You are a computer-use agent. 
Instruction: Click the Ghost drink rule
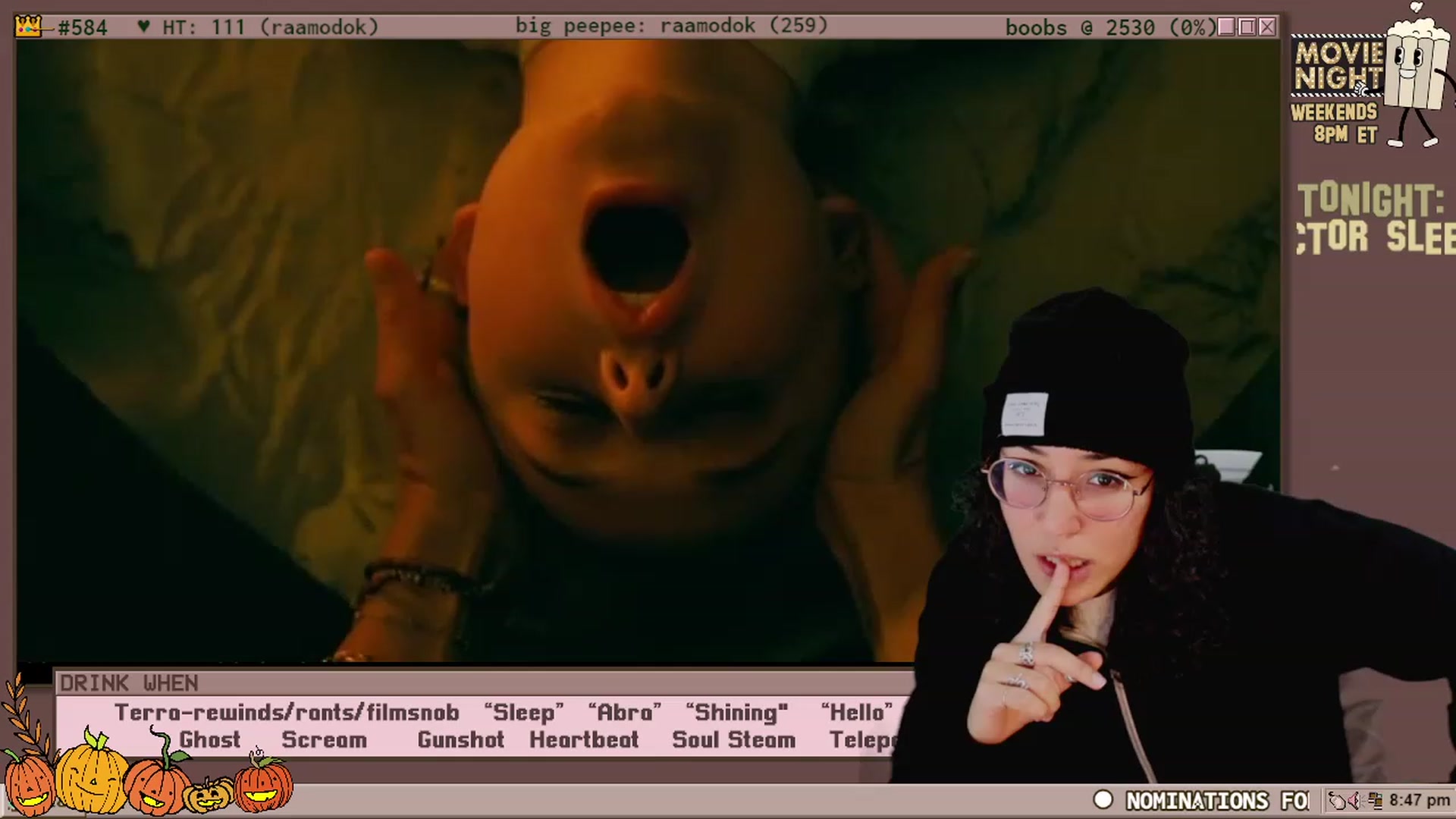pos(210,740)
